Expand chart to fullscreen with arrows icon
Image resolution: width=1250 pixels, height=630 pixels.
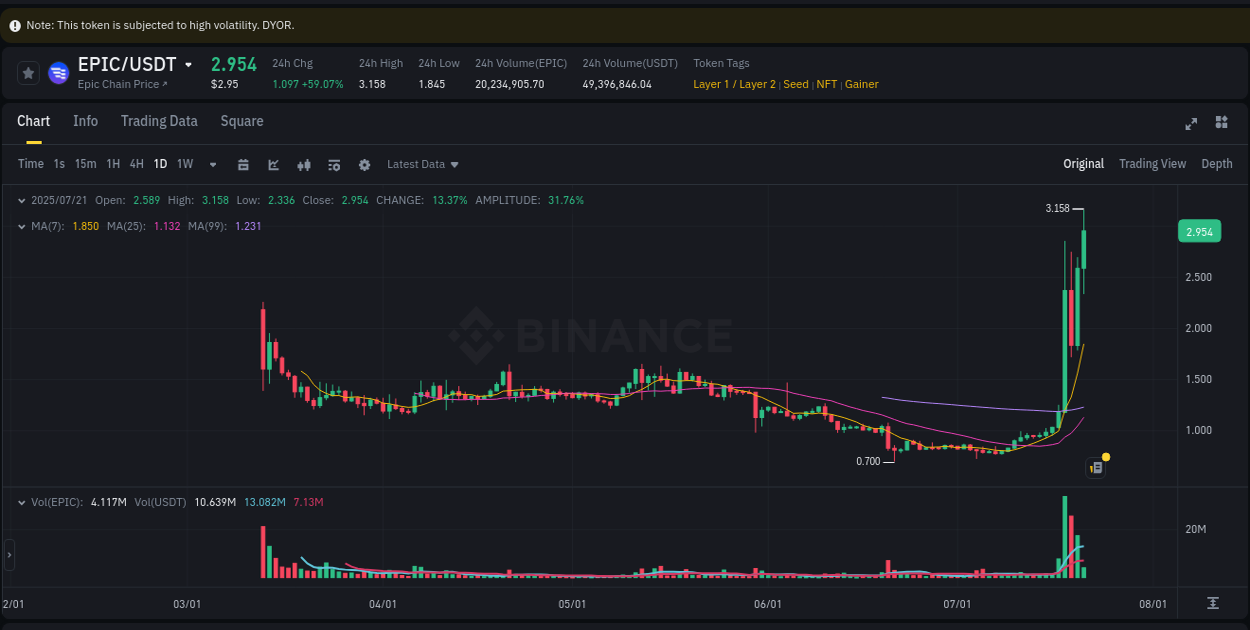coord(1191,122)
